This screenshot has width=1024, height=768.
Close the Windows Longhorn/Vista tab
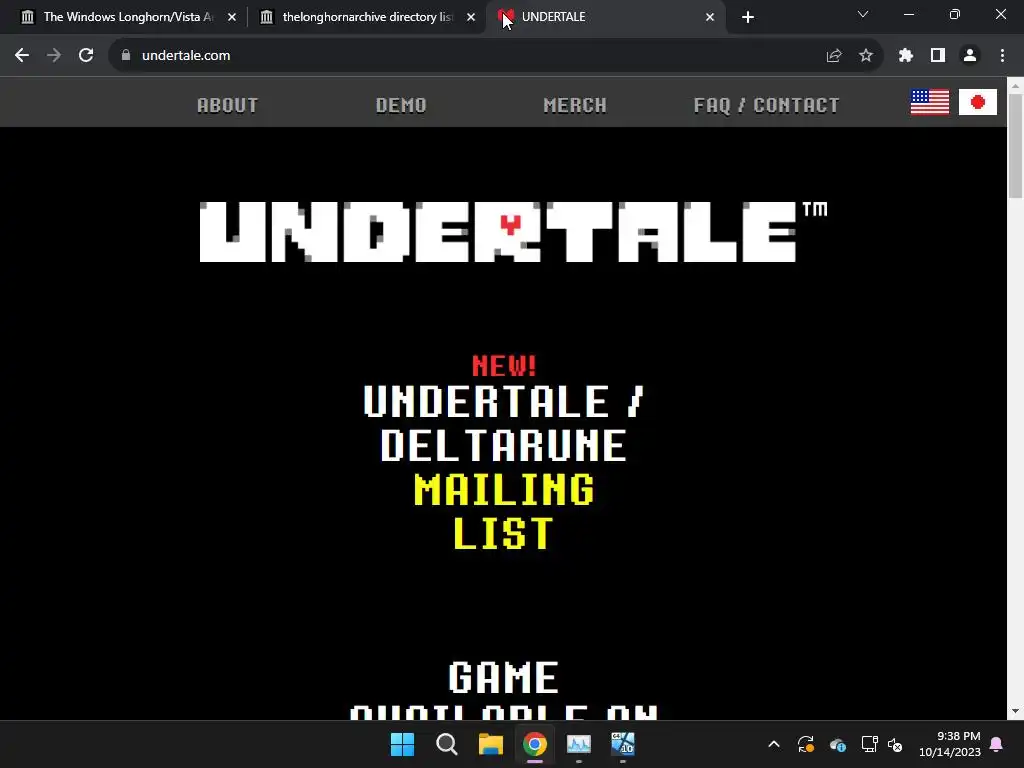(232, 17)
